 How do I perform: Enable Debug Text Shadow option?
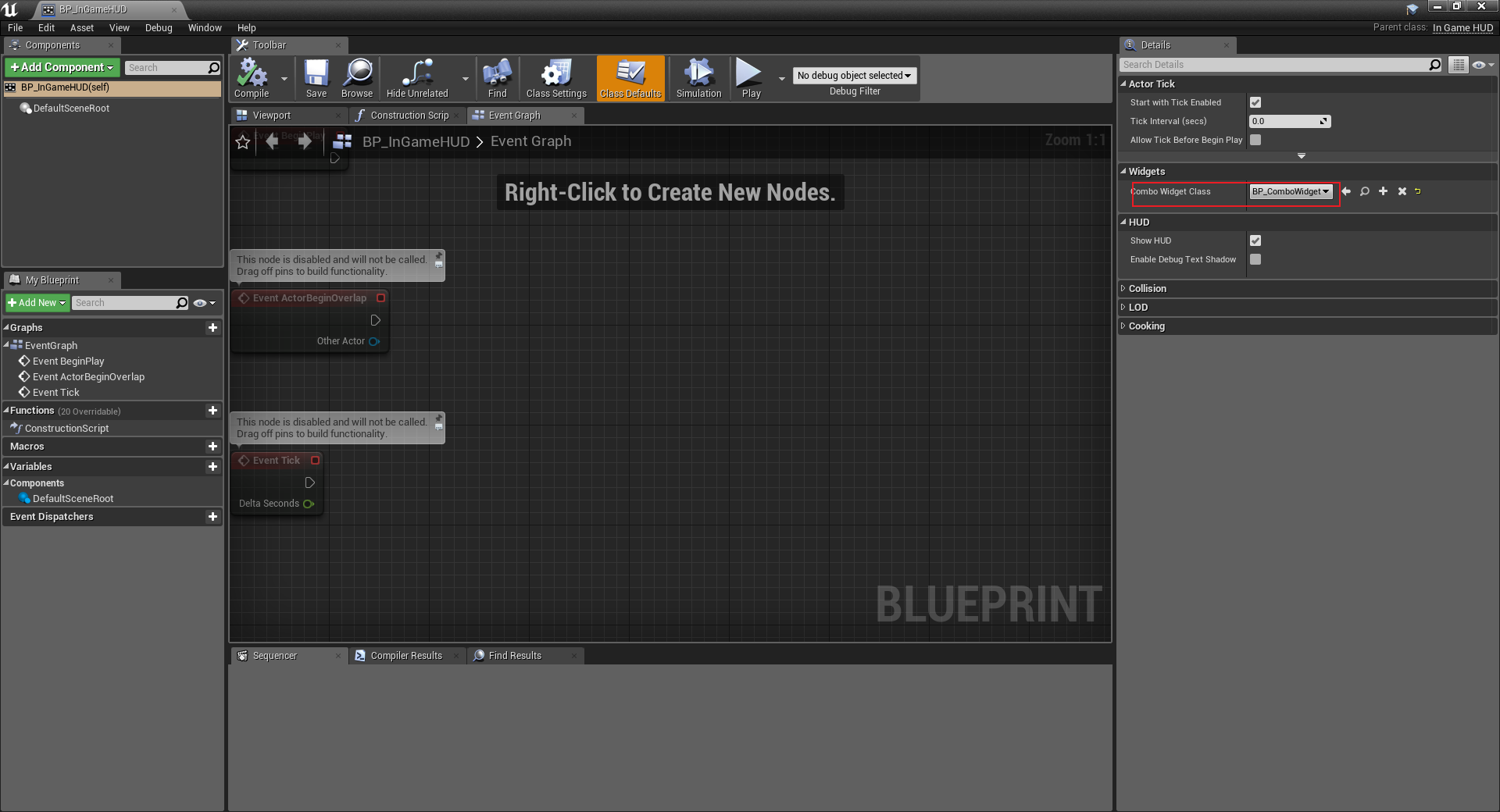tap(1255, 259)
